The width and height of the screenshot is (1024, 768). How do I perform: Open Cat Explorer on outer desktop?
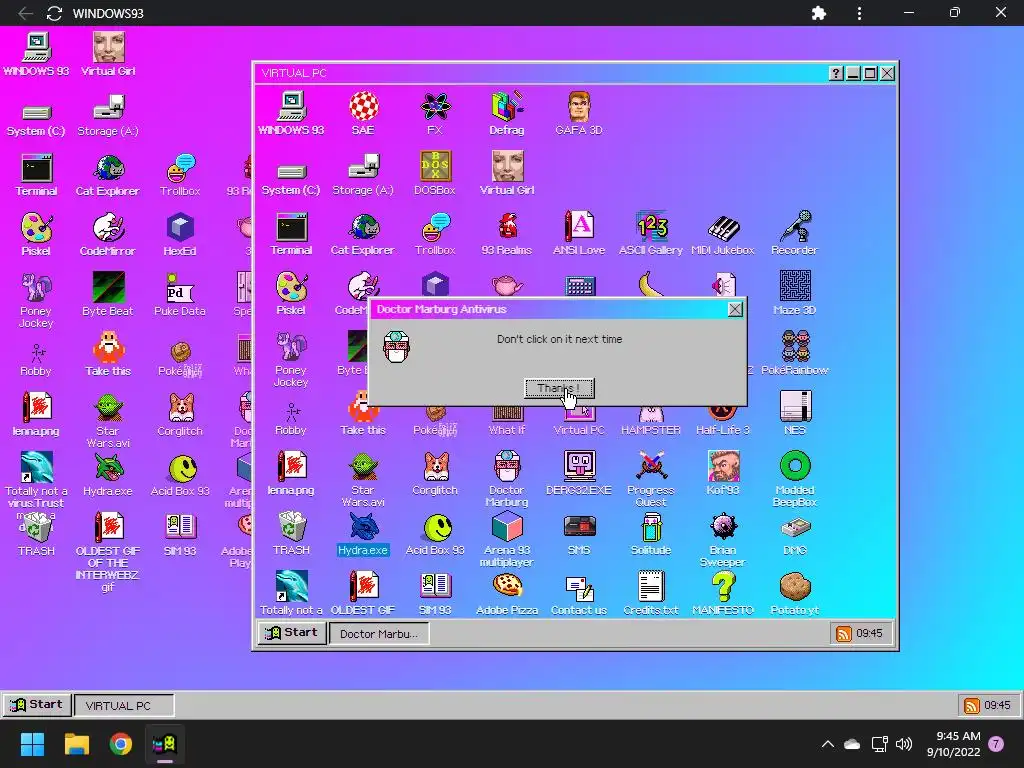point(108,174)
